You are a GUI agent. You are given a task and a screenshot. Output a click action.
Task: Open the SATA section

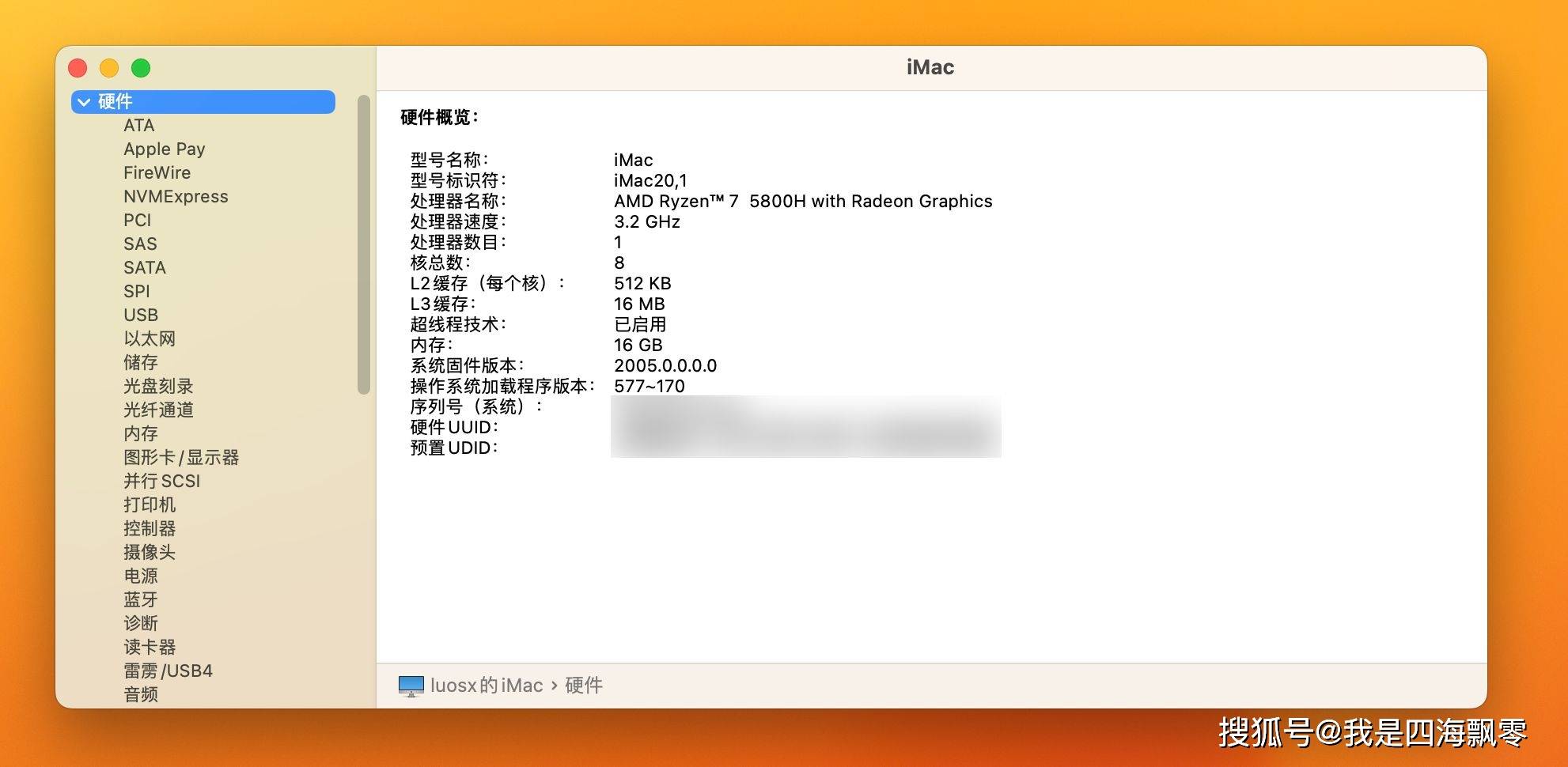point(145,268)
